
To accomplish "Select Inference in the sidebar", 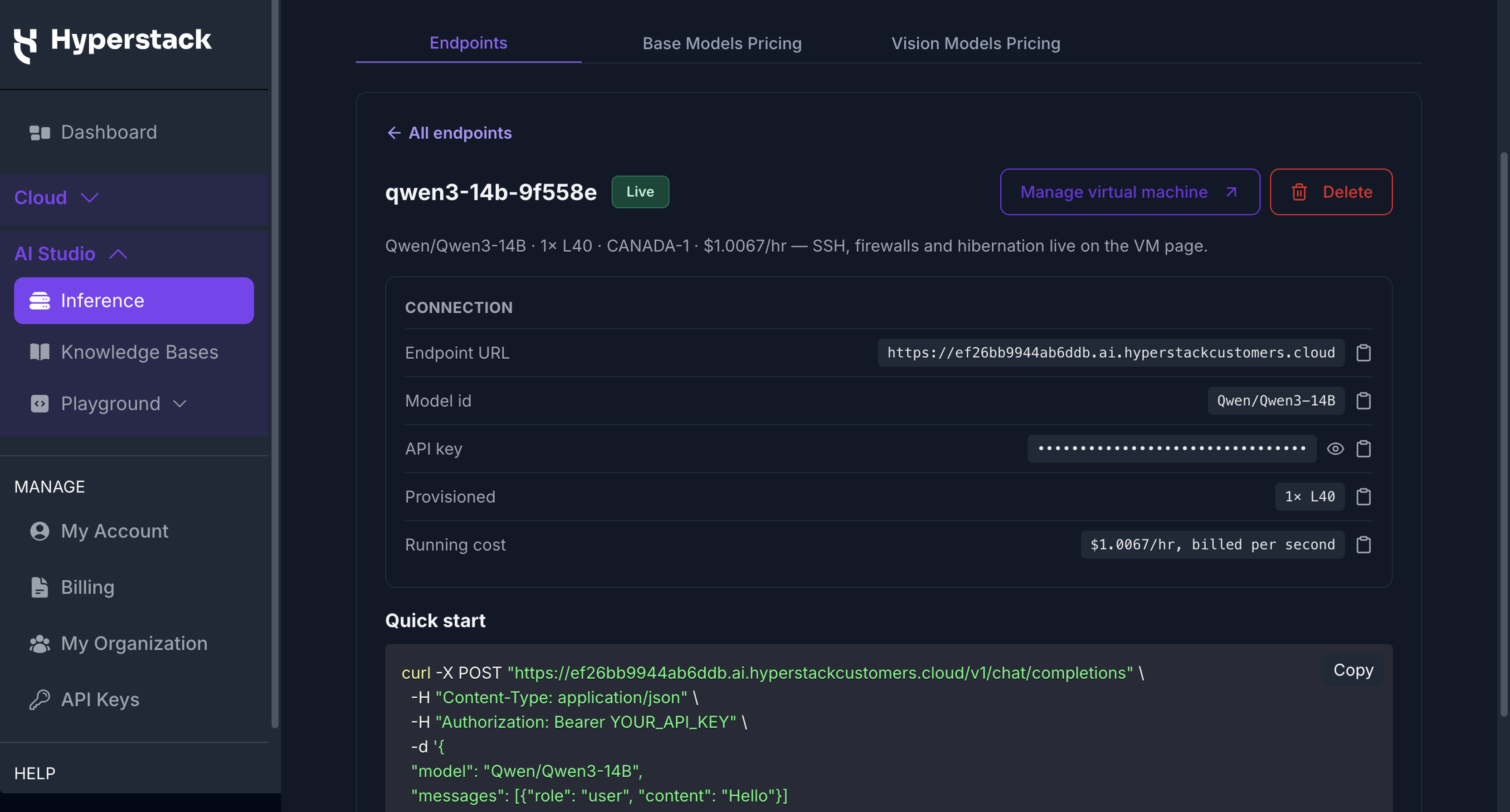I will coord(134,301).
